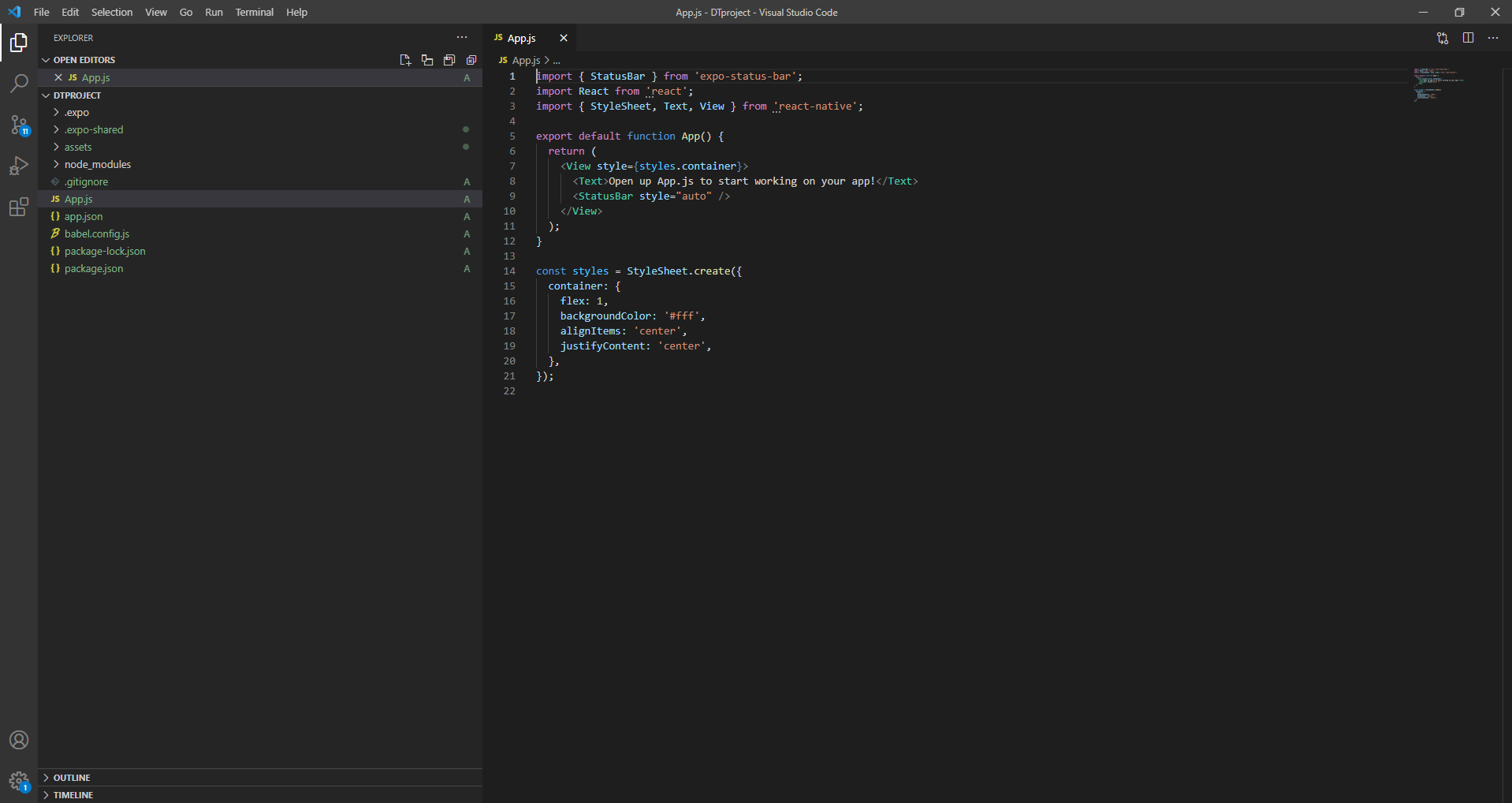1512x803 pixels.
Task: Click 'react-native' import string on line 3
Action: [815, 106]
